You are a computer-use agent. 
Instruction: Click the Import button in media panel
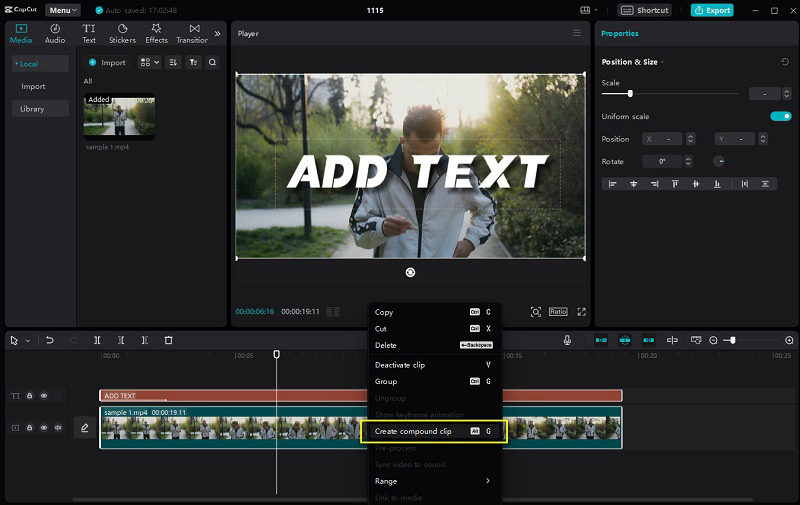click(x=107, y=62)
